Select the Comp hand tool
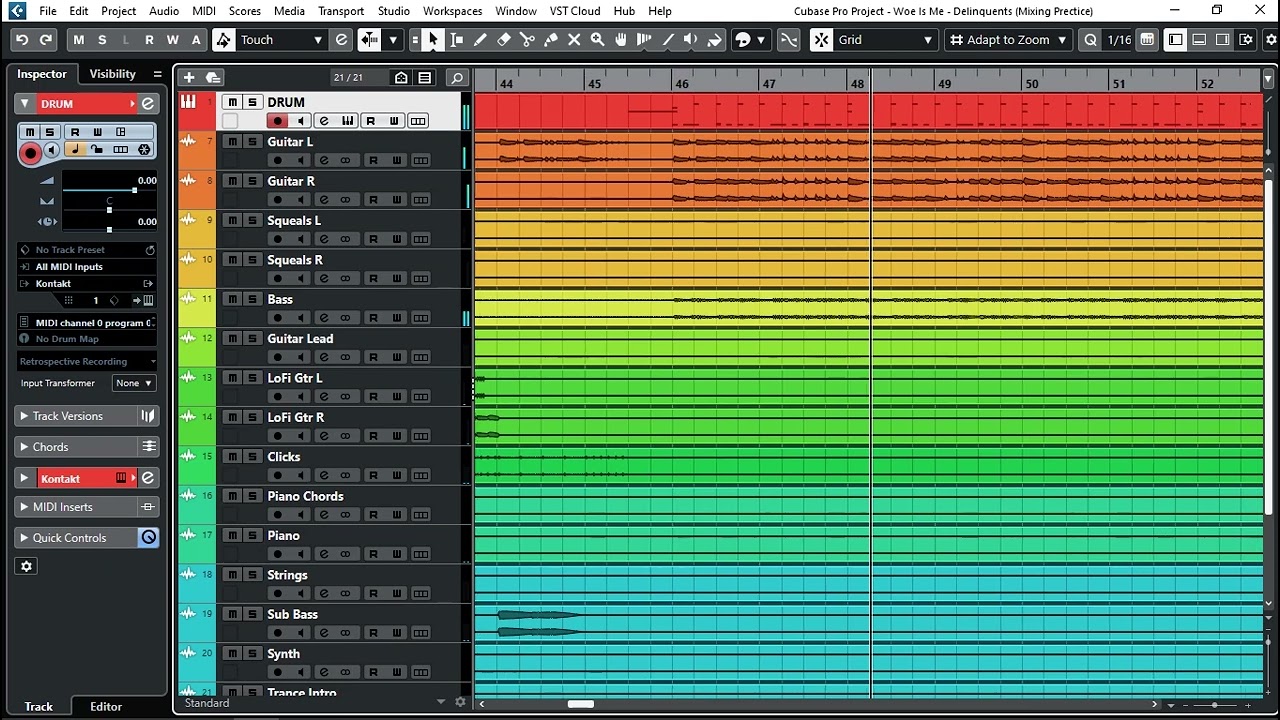Viewport: 1280px width, 720px height. [x=621, y=40]
